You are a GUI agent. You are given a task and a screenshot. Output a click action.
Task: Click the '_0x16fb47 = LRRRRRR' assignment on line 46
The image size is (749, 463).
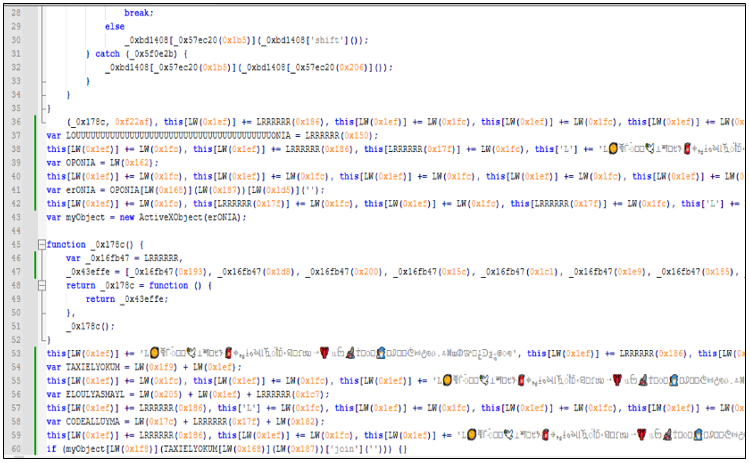[x=131, y=258]
